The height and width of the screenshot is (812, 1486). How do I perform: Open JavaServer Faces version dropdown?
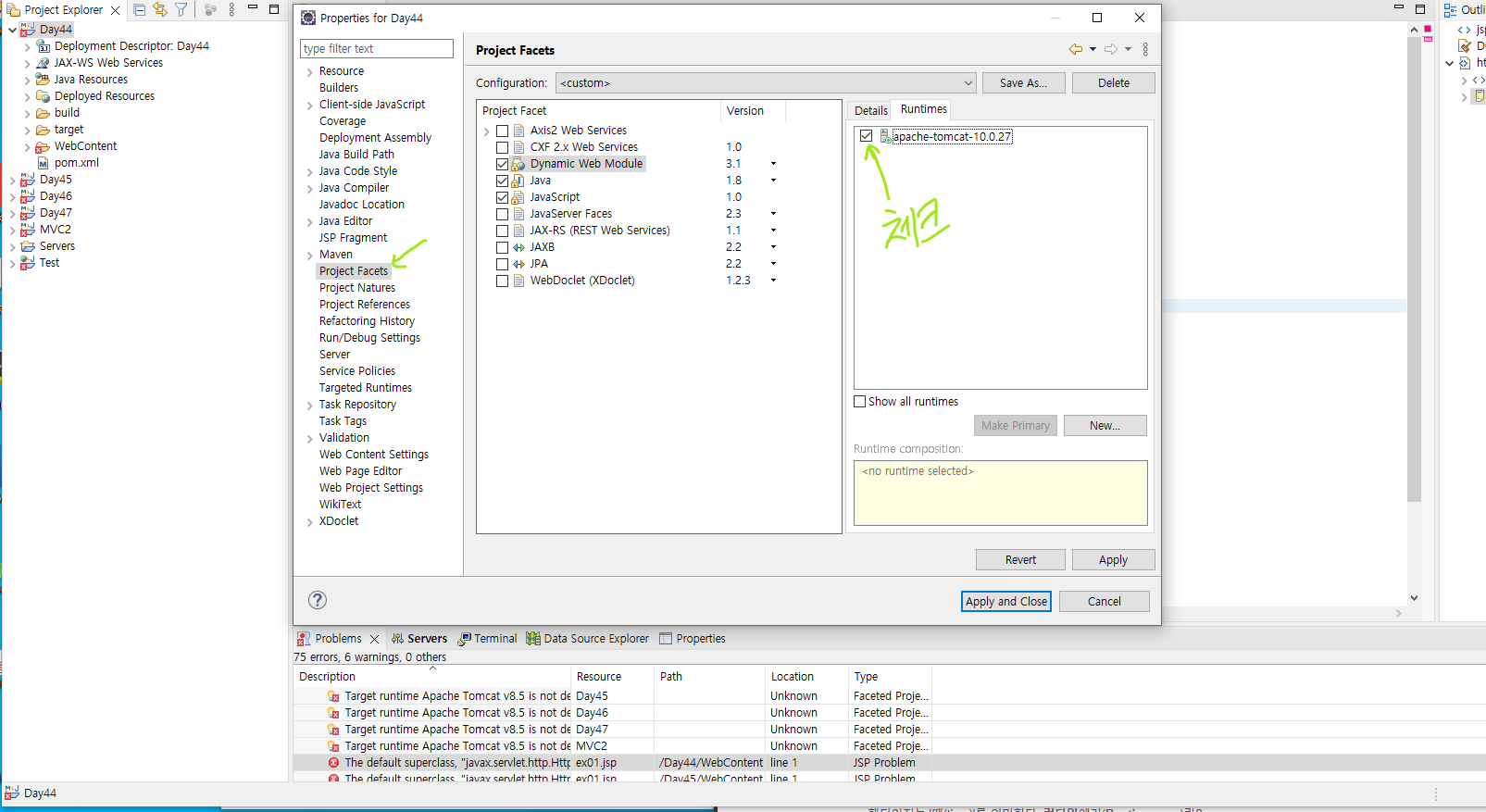773,214
